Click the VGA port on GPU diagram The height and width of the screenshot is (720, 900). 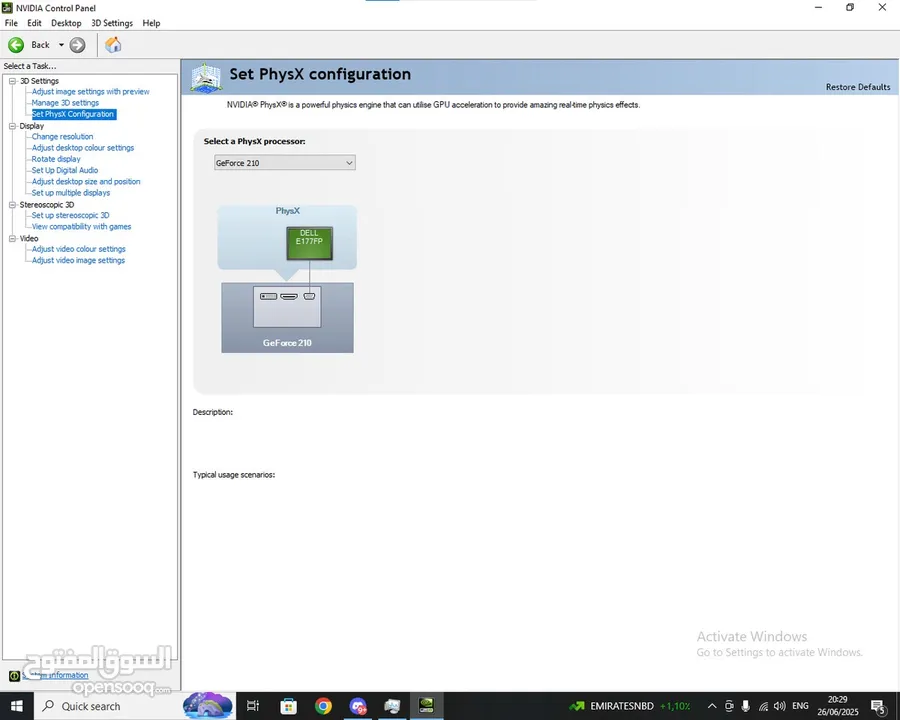(x=309, y=296)
